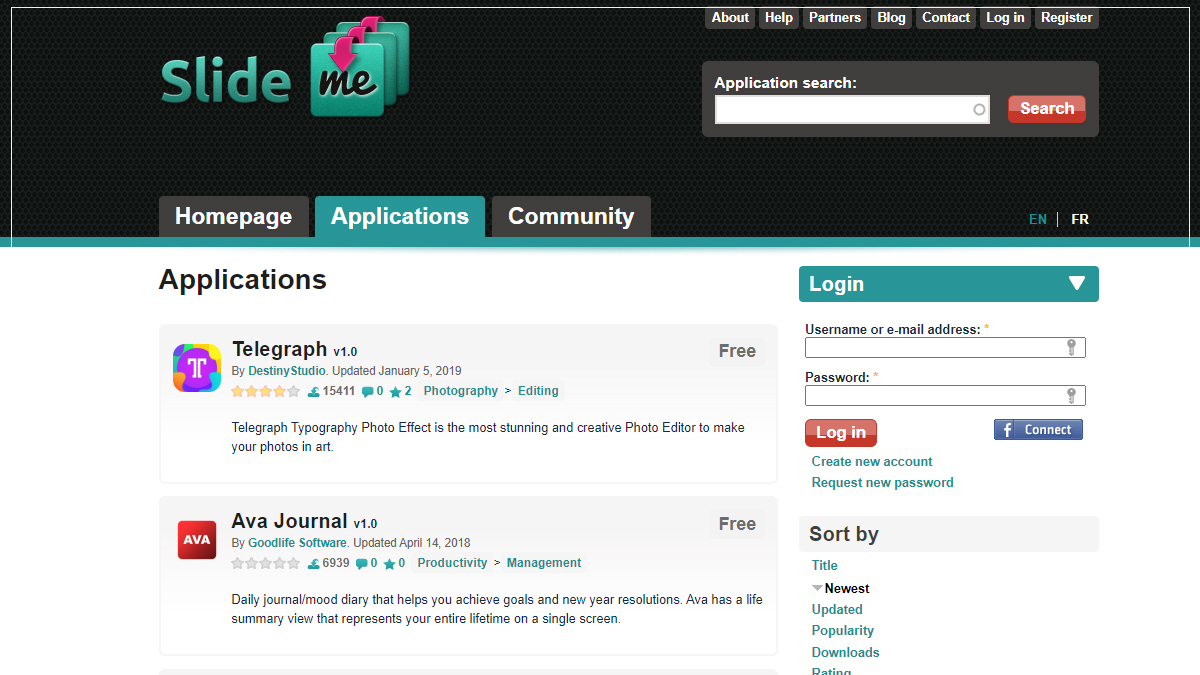Click Log in in top menu

pos(1005,18)
